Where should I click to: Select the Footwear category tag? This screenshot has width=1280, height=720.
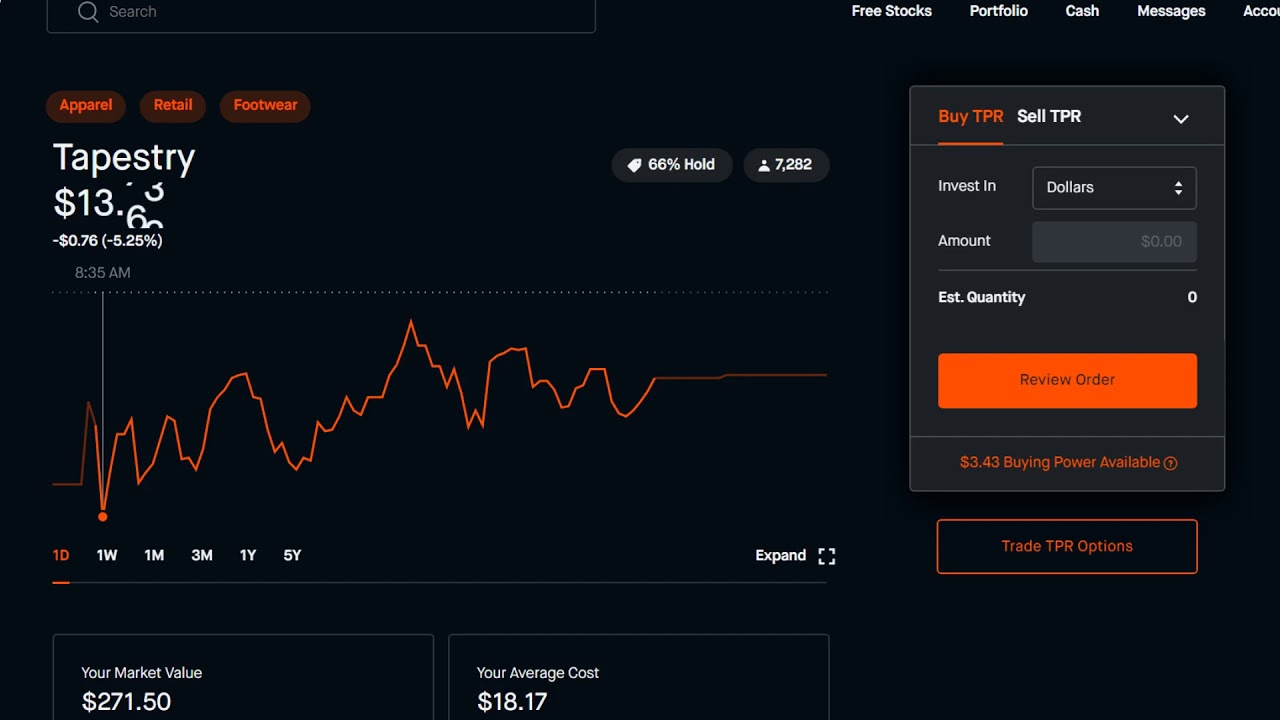[x=265, y=106]
